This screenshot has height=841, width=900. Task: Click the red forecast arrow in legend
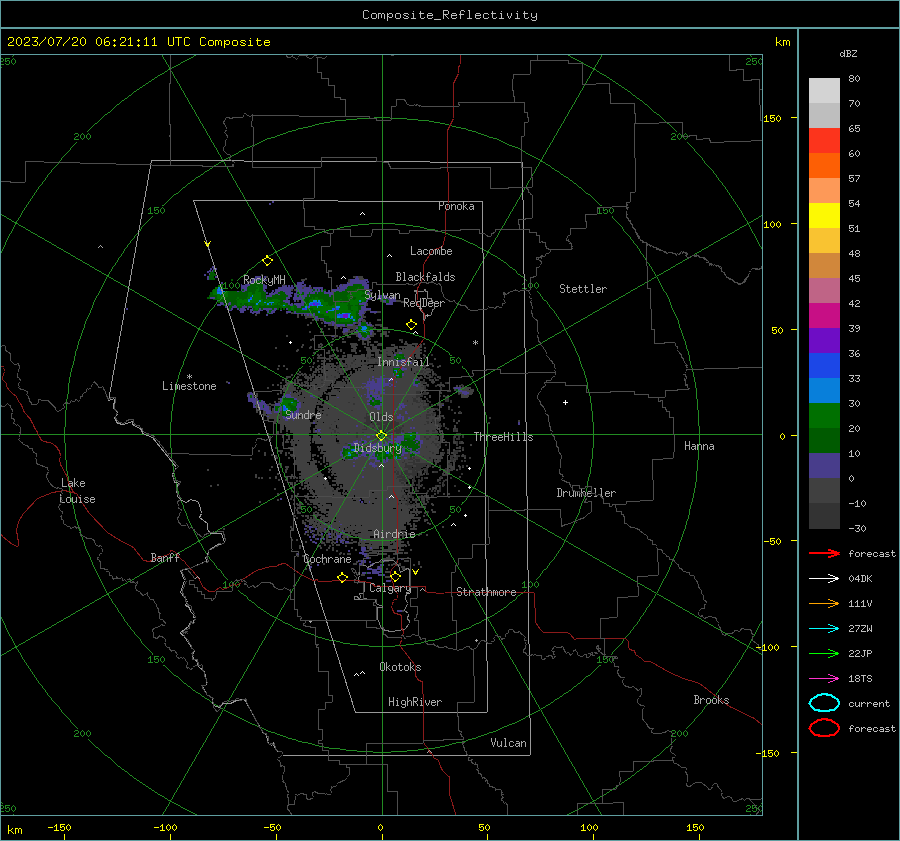[824, 553]
